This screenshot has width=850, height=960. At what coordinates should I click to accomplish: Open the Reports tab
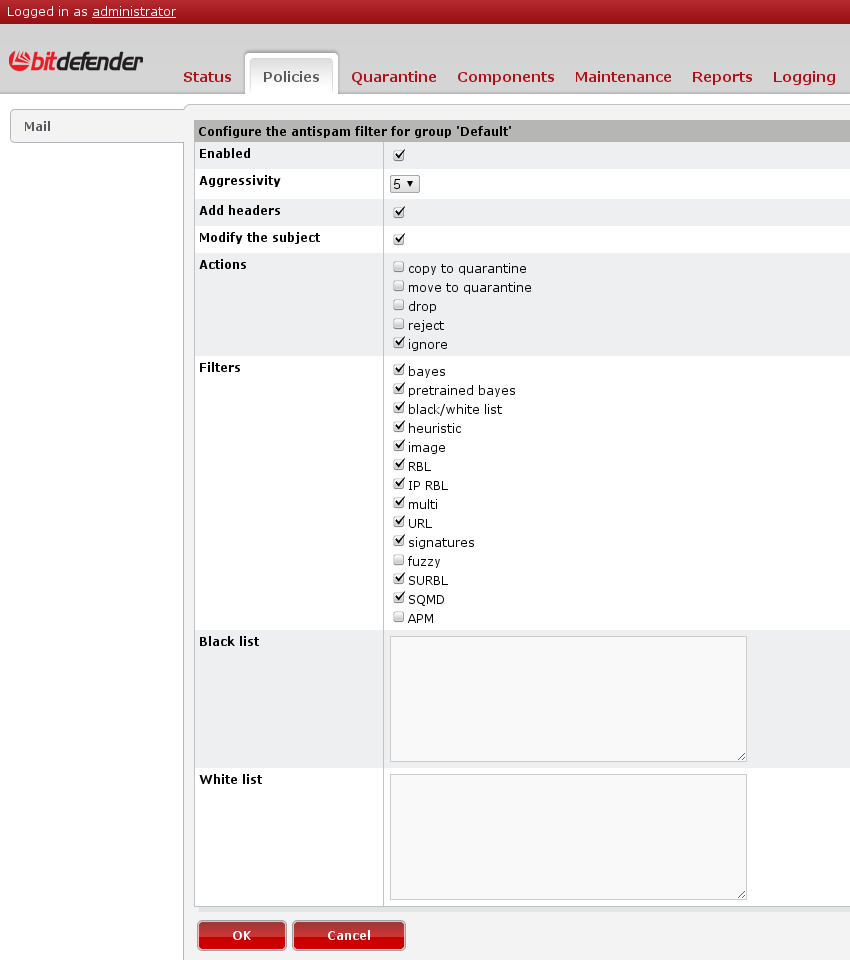pos(722,77)
